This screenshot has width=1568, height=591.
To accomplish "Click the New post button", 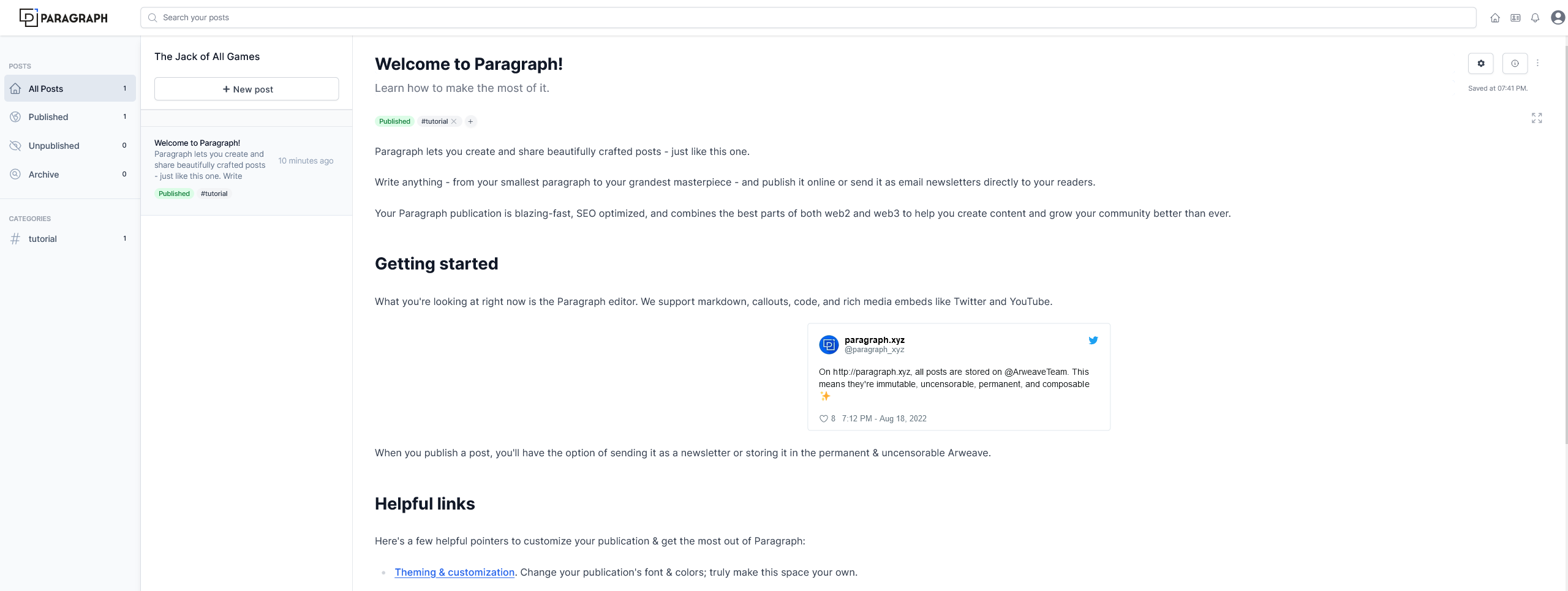I will point(246,89).
